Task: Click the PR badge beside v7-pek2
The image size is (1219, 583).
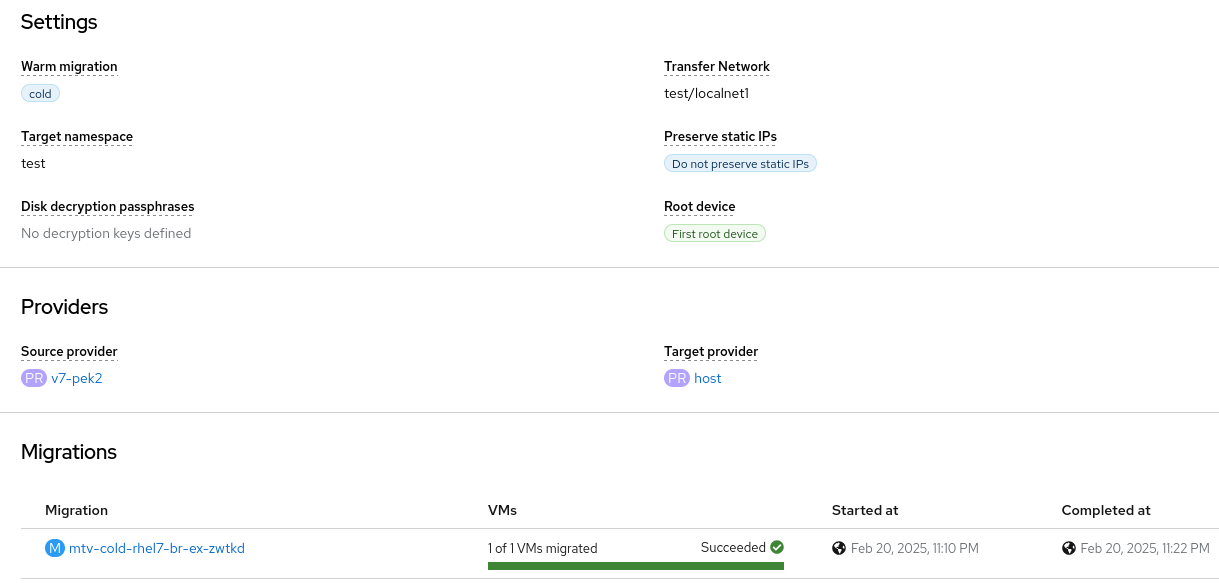Action: [x=33, y=378]
